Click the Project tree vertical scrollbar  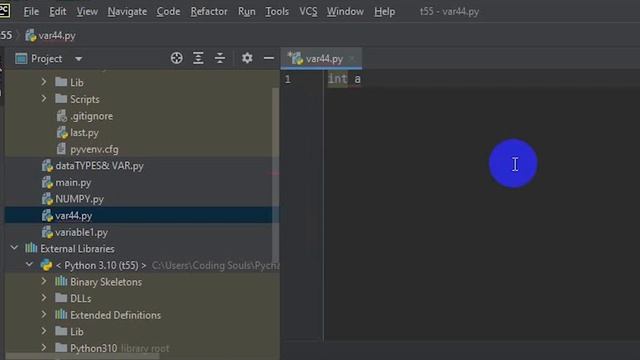point(276,176)
